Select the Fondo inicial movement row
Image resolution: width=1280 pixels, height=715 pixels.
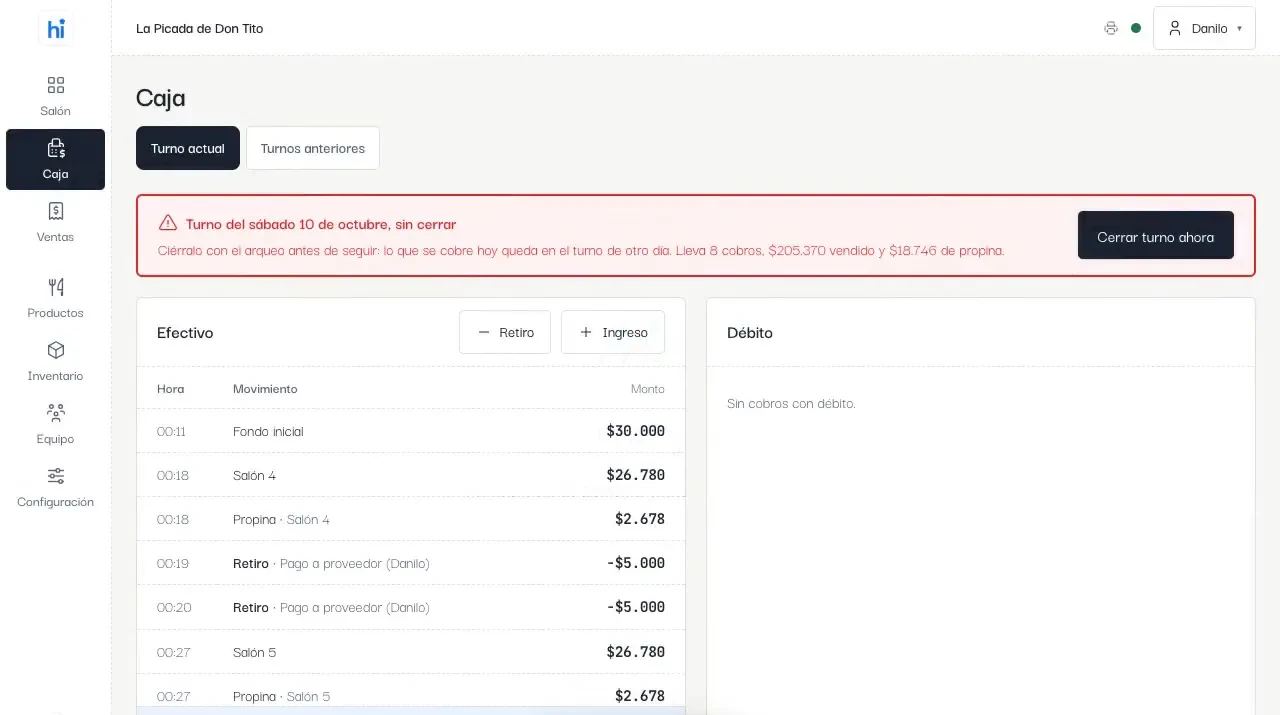pyautogui.click(x=411, y=431)
